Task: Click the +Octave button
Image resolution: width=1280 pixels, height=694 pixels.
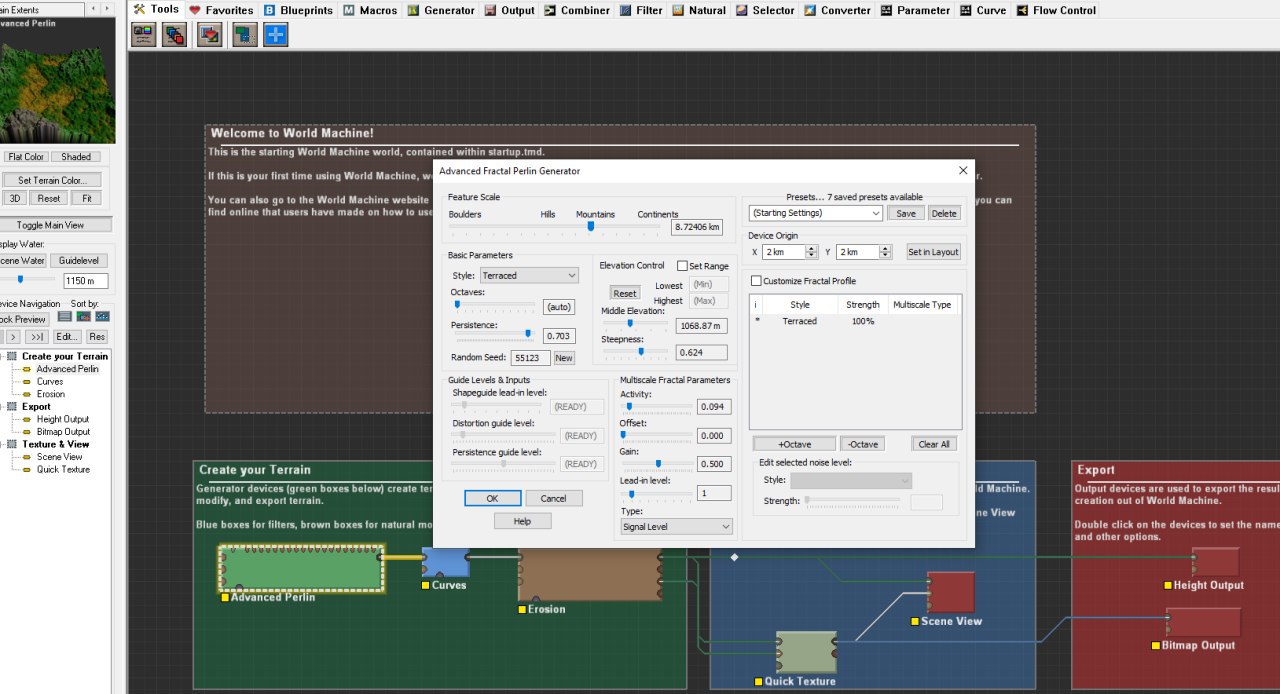Action: pos(794,444)
